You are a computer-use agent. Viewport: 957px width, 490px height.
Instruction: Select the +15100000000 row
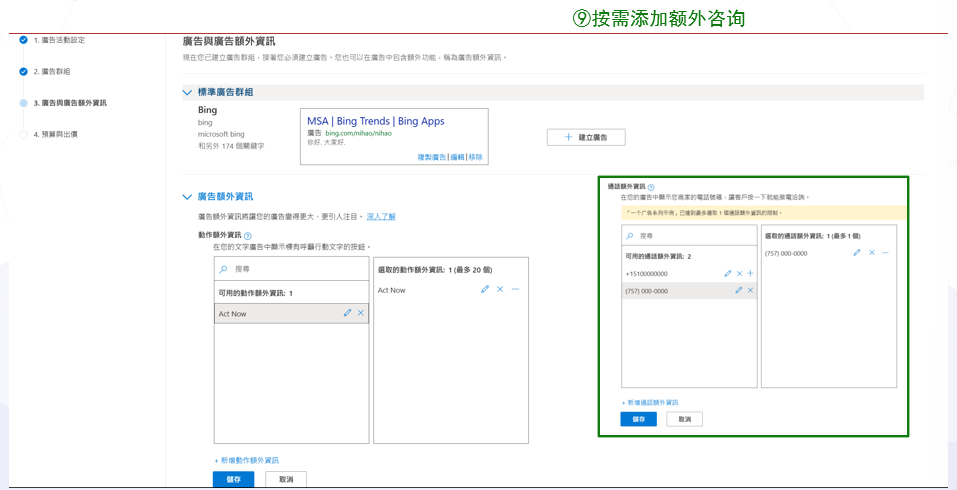tap(689, 273)
